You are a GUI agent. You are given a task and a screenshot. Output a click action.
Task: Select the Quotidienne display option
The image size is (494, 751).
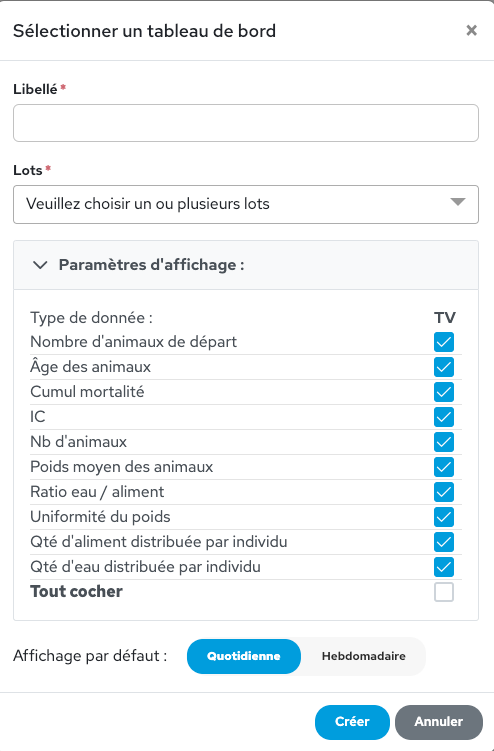coord(244,656)
